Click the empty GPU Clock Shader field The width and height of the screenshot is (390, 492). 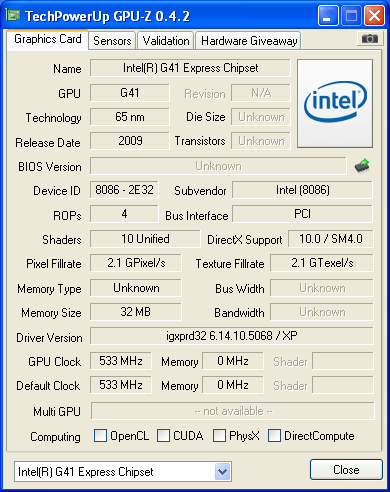[x=343, y=361]
